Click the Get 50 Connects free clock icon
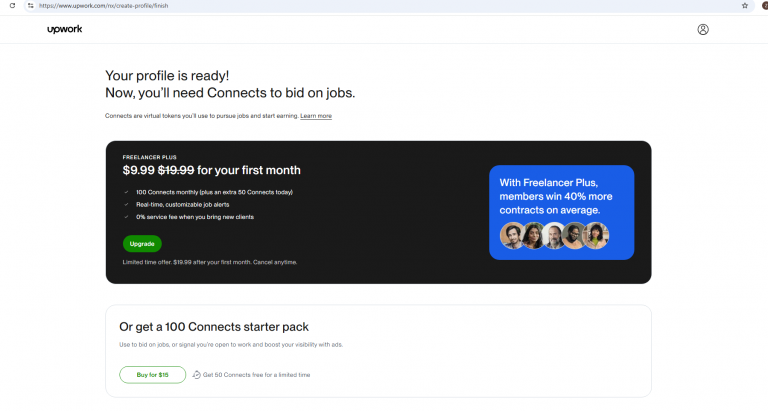768x411 pixels. click(x=196, y=375)
